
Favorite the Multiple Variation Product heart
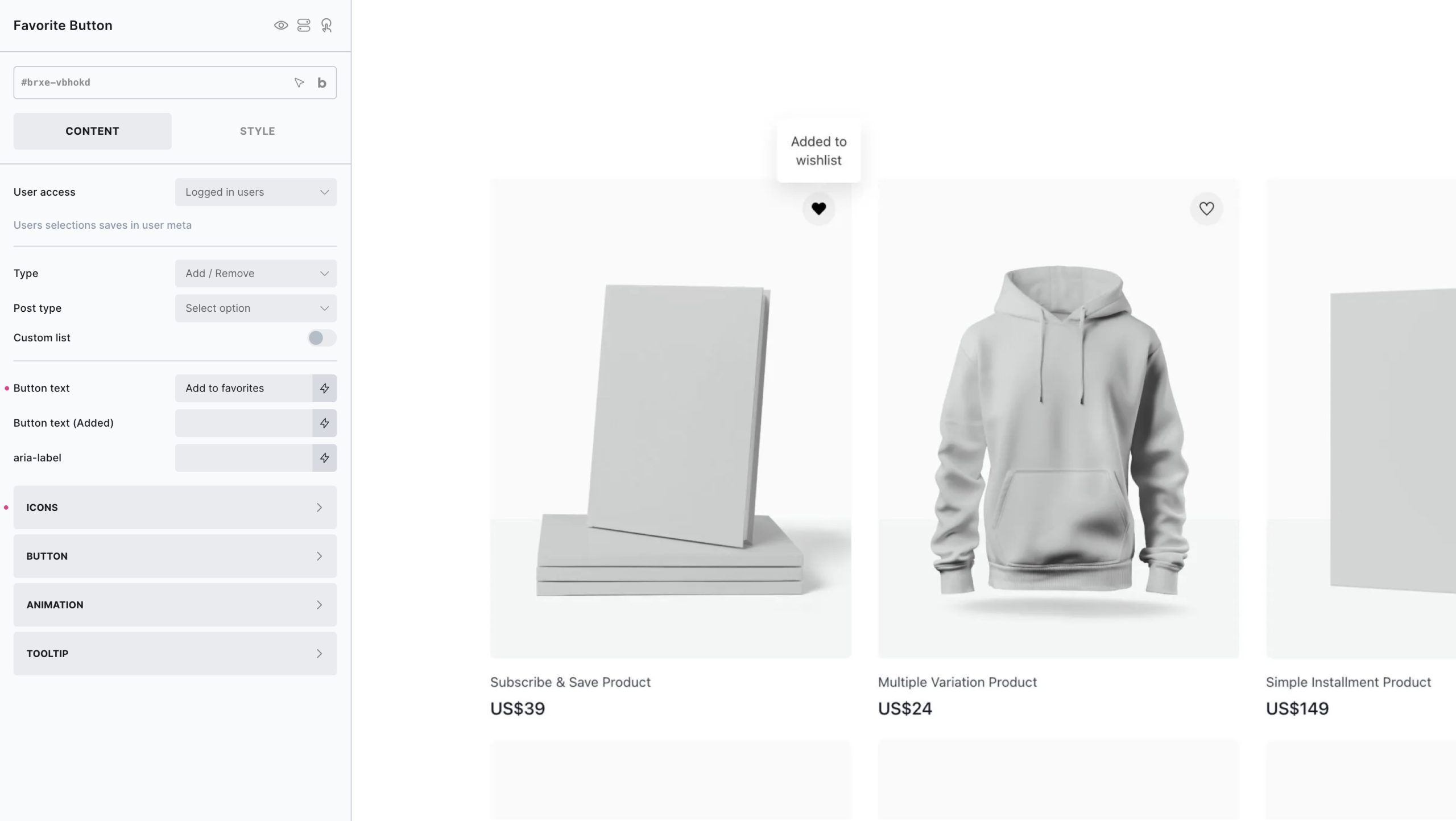tap(1206, 209)
